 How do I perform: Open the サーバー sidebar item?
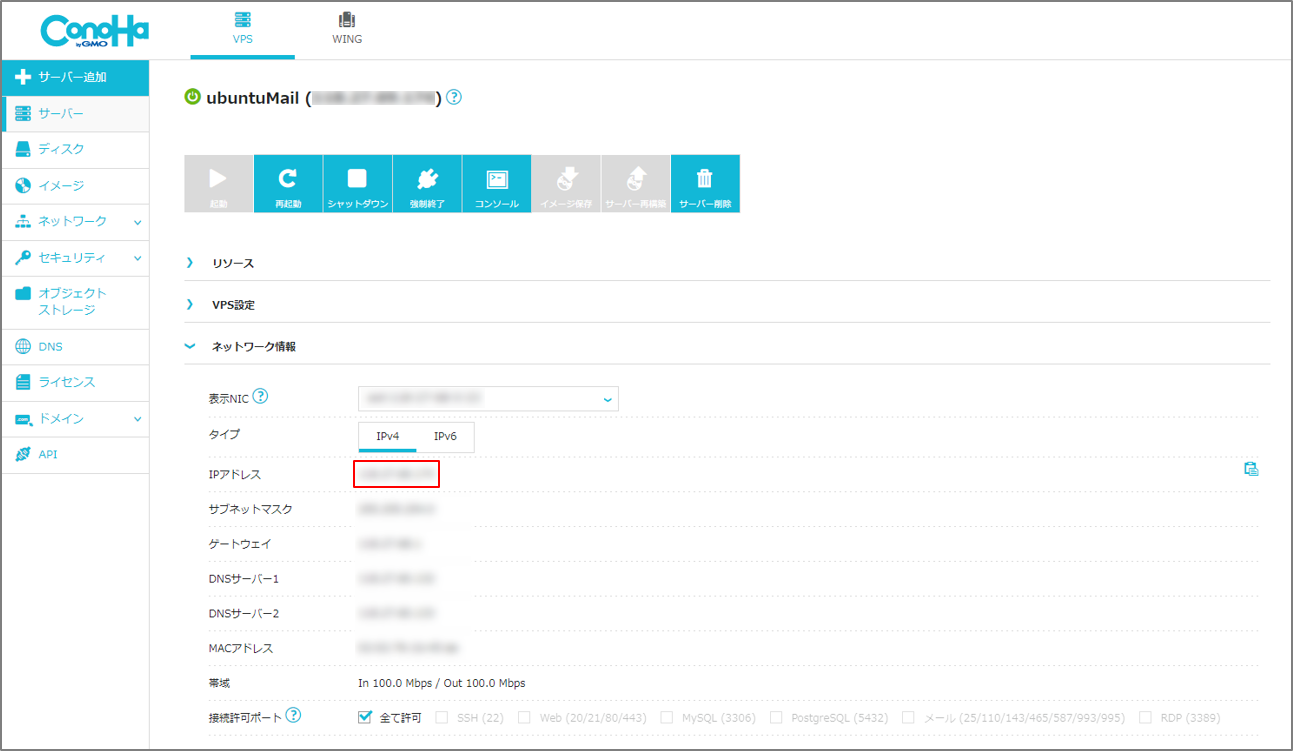[x=76, y=114]
